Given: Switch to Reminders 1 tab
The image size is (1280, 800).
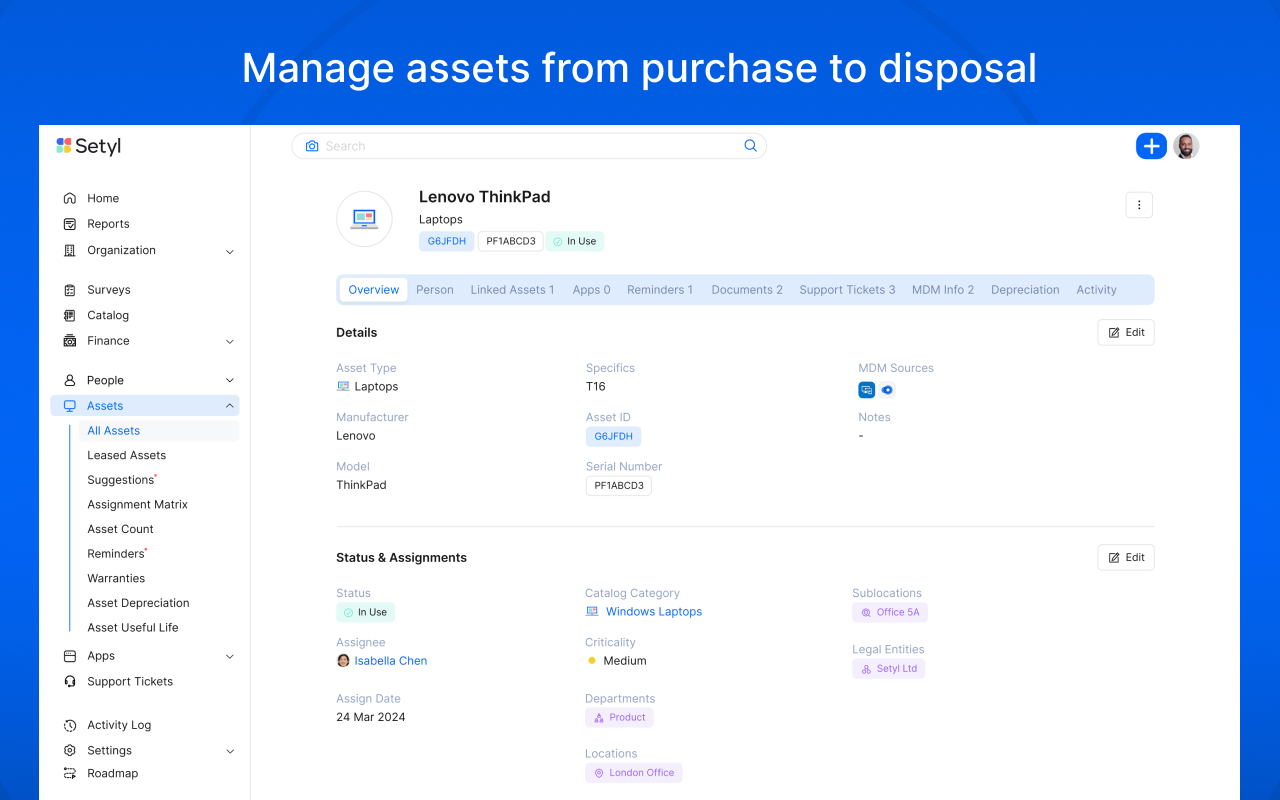Looking at the screenshot, I should click(x=660, y=290).
